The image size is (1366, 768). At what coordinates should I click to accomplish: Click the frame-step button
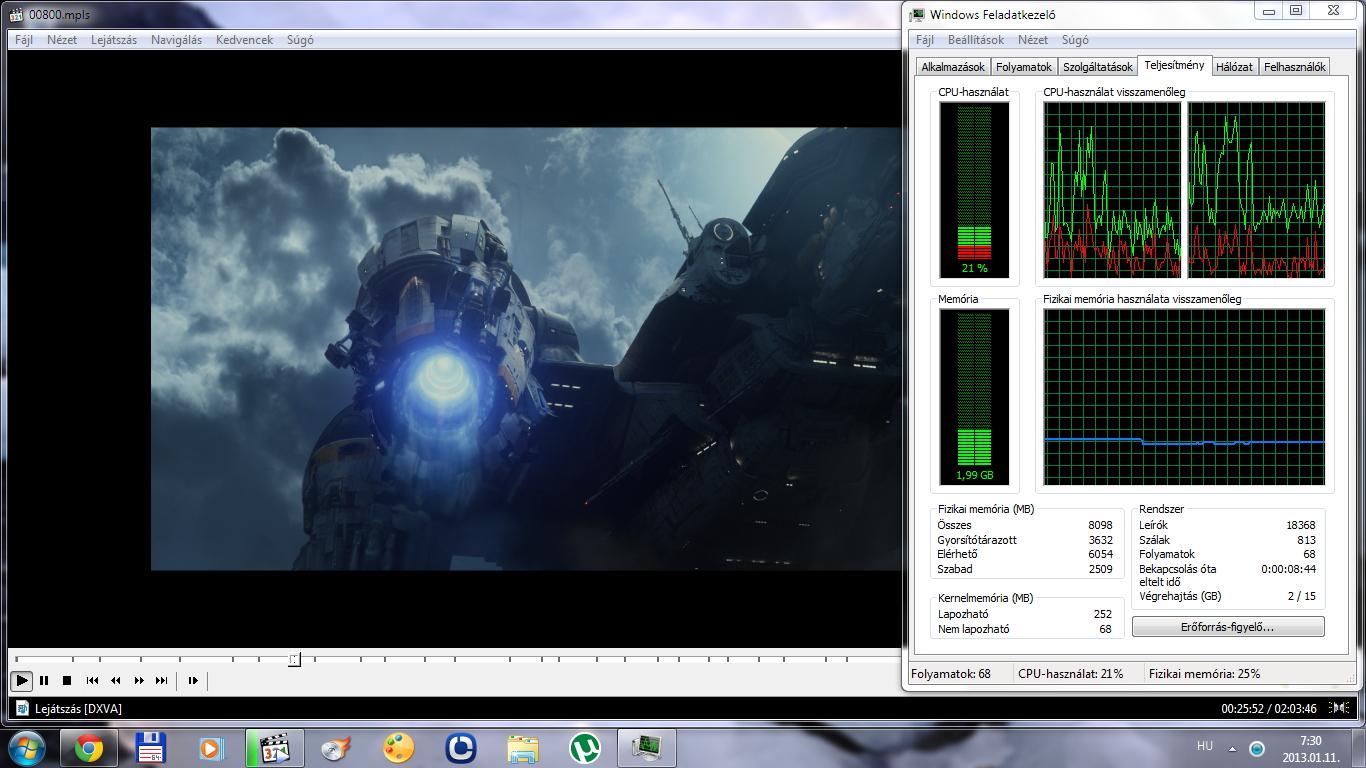(x=193, y=680)
